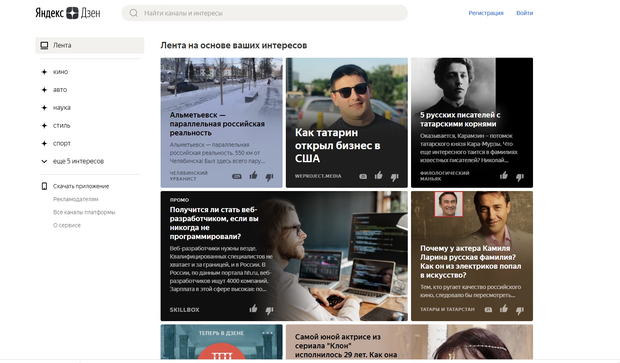Select Лента in the sidebar

90,45
